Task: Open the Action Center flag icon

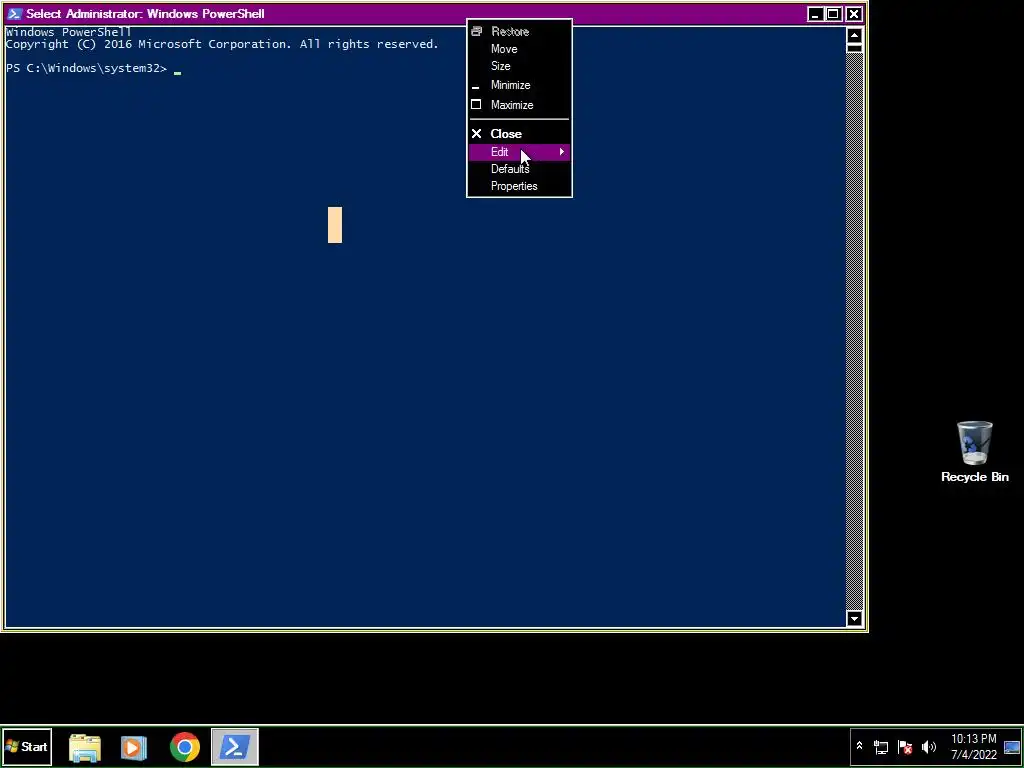Action: click(905, 746)
